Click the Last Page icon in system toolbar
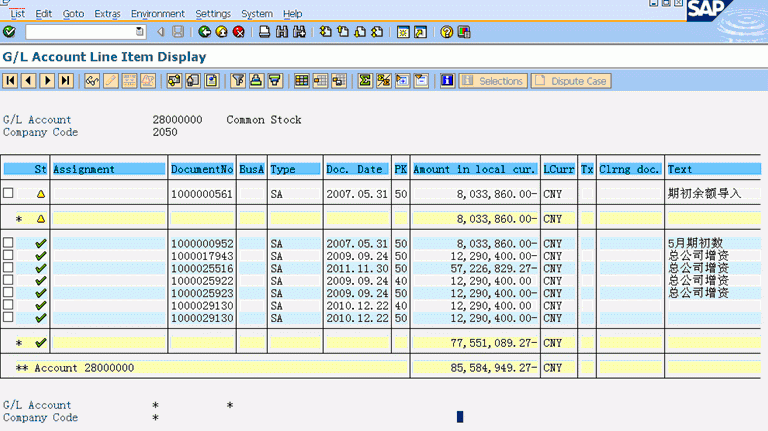The width and height of the screenshot is (768, 431). pyautogui.click(x=377, y=32)
